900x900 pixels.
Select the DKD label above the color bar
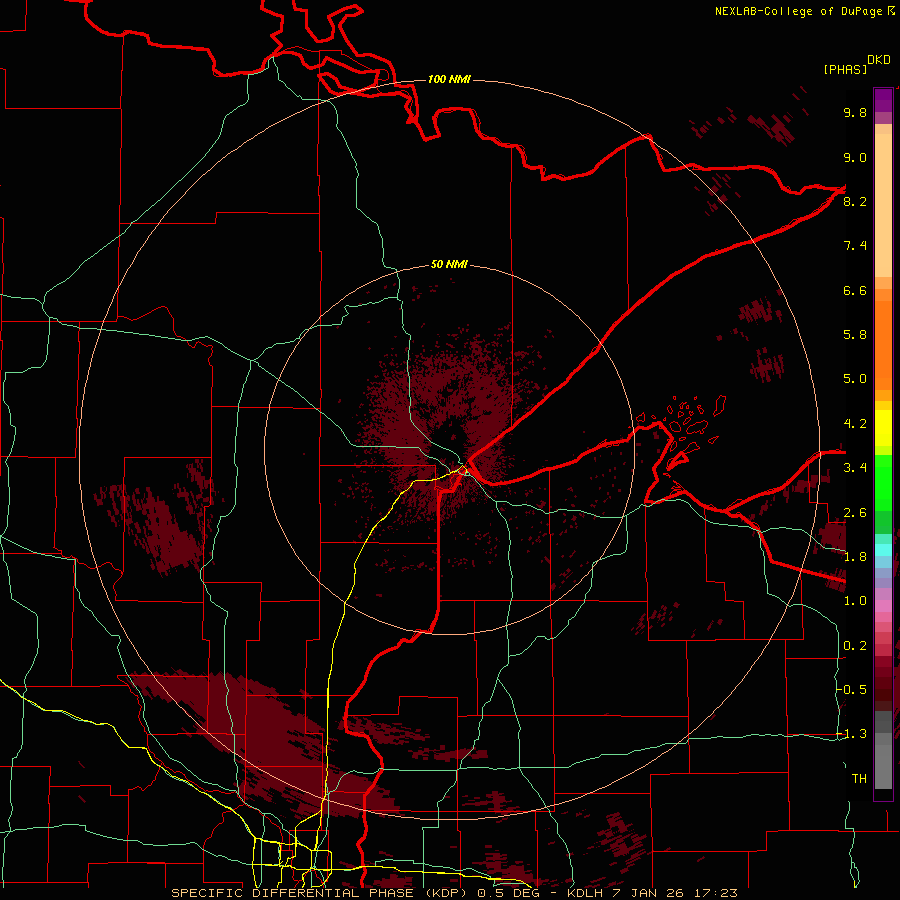point(879,60)
